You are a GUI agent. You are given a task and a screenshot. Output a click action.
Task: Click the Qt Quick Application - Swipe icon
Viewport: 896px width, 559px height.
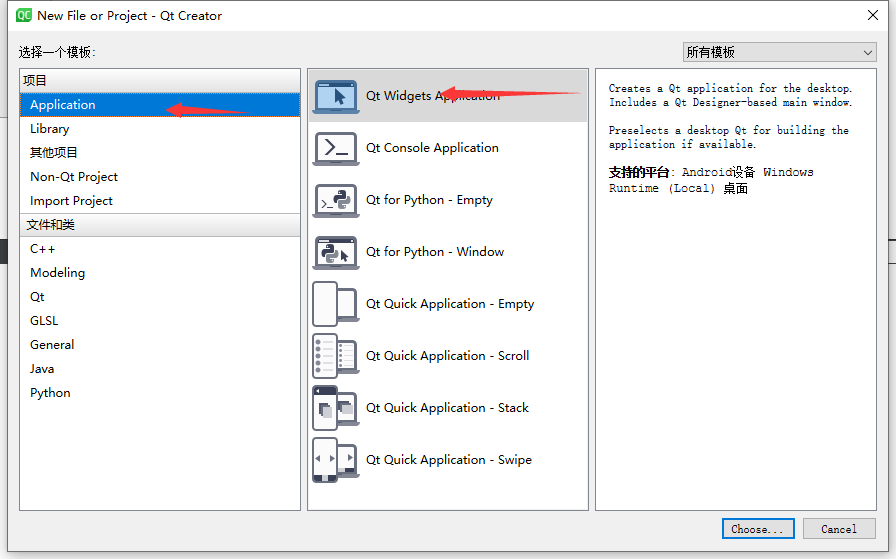[x=336, y=460]
